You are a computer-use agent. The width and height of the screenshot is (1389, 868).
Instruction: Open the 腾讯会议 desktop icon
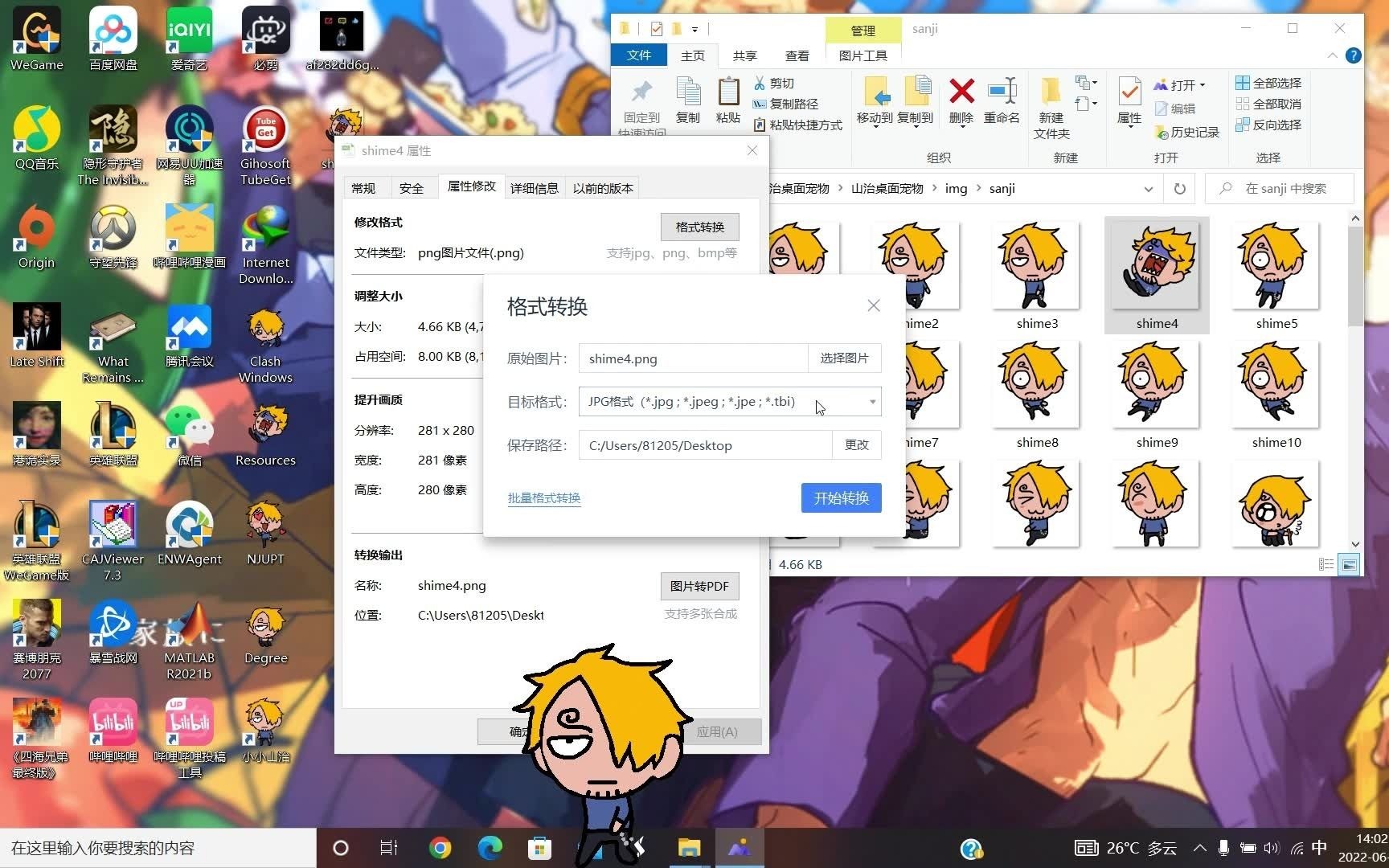click(189, 335)
